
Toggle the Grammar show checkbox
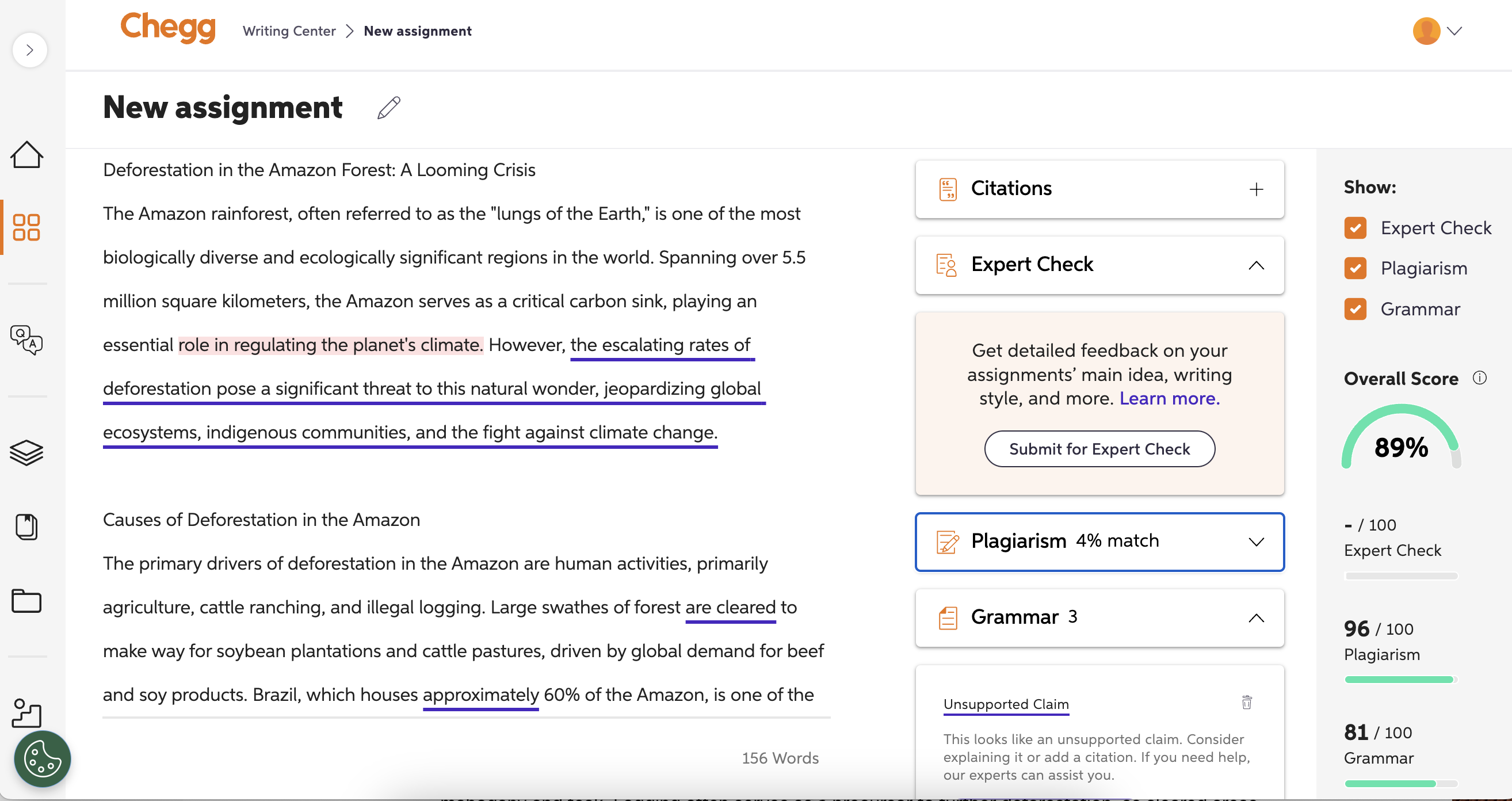tap(1356, 308)
